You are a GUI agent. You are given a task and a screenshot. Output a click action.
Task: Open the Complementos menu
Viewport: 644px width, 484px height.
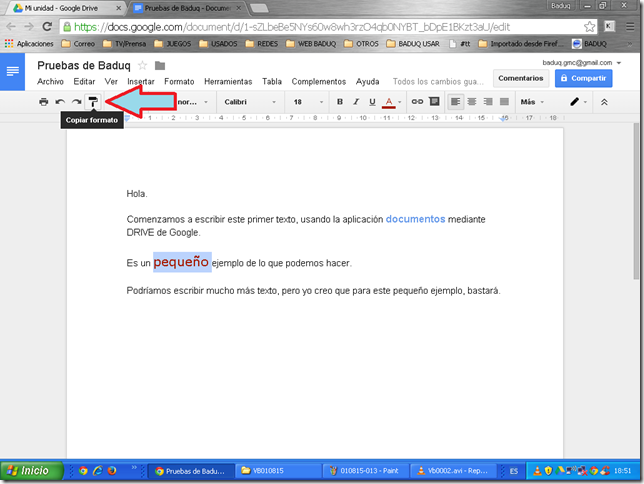[x=319, y=81]
